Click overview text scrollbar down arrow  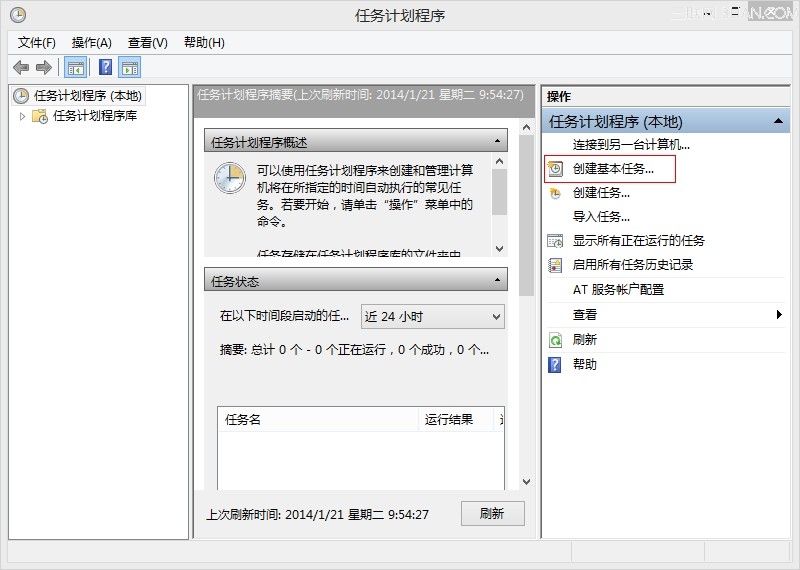tap(499, 249)
